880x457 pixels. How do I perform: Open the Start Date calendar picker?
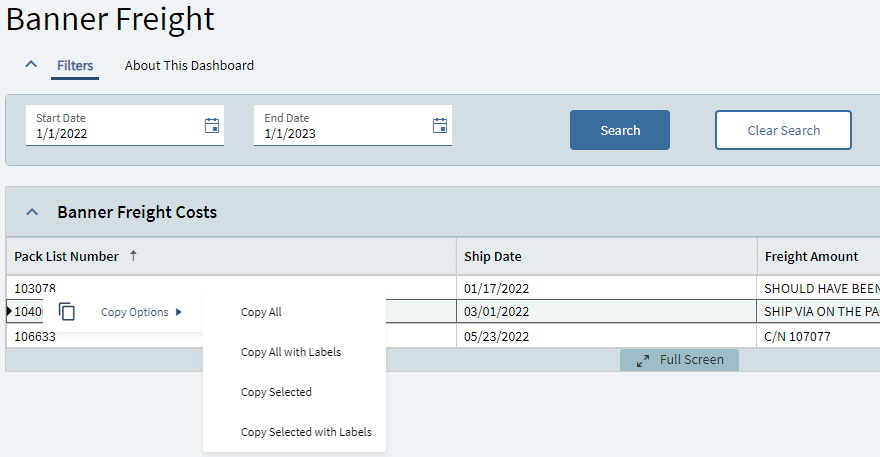tap(212, 125)
